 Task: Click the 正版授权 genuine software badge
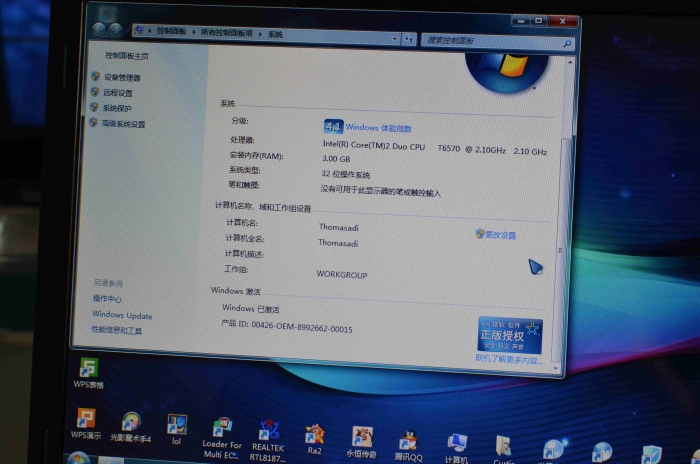[x=510, y=335]
